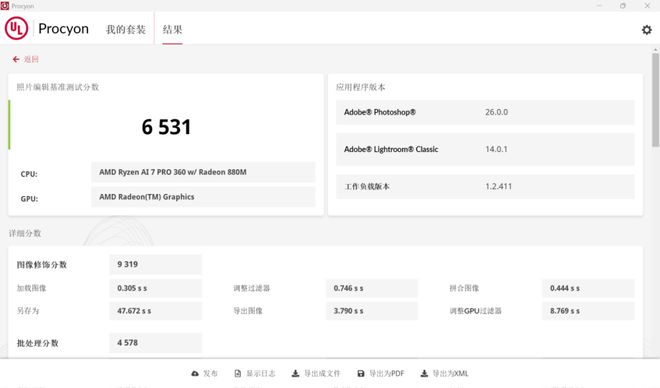Click the batch processing score 4 578
660x388 pixels.
pyautogui.click(x=128, y=343)
